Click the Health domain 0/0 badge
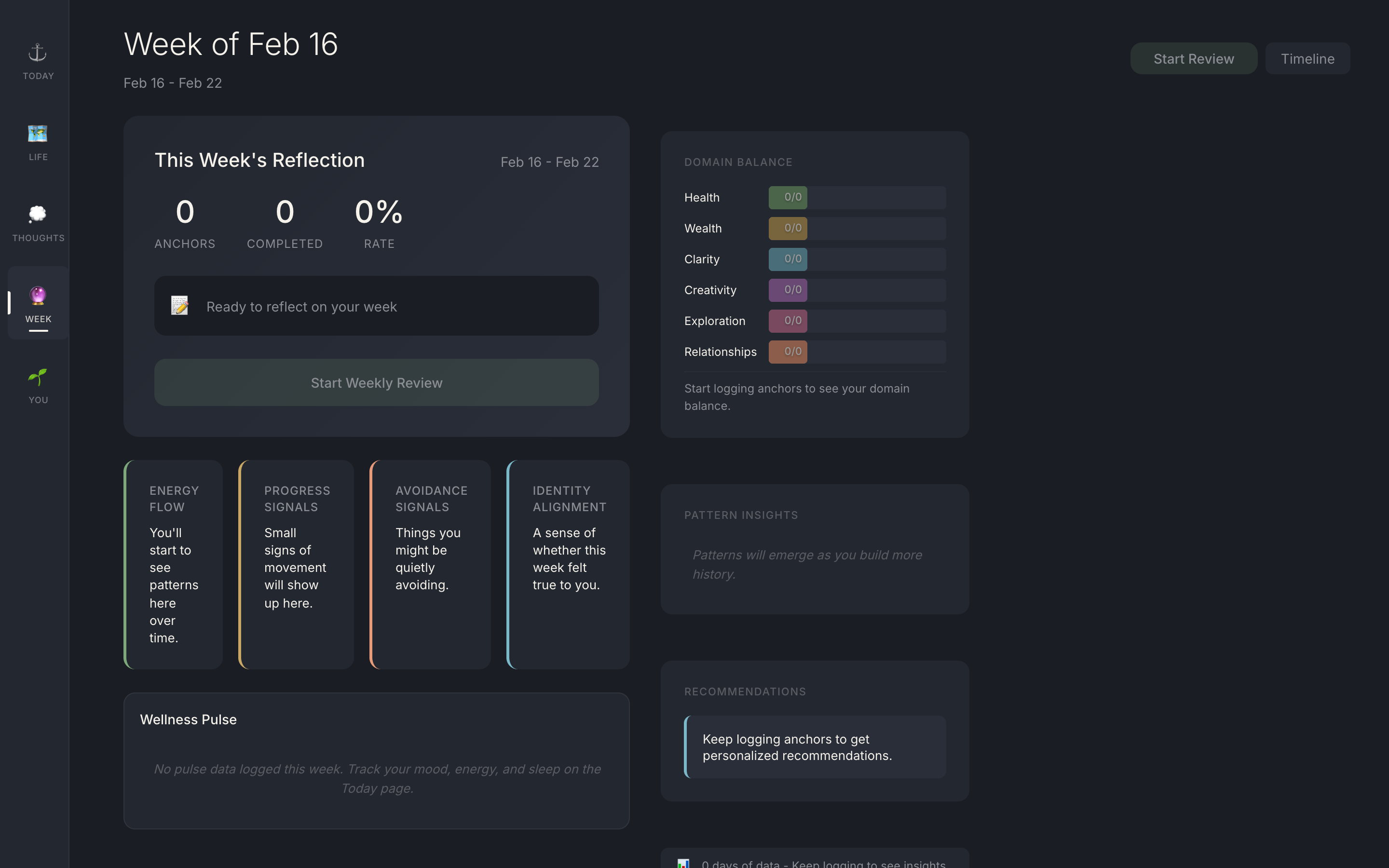The width and height of the screenshot is (1389, 868). (788, 197)
